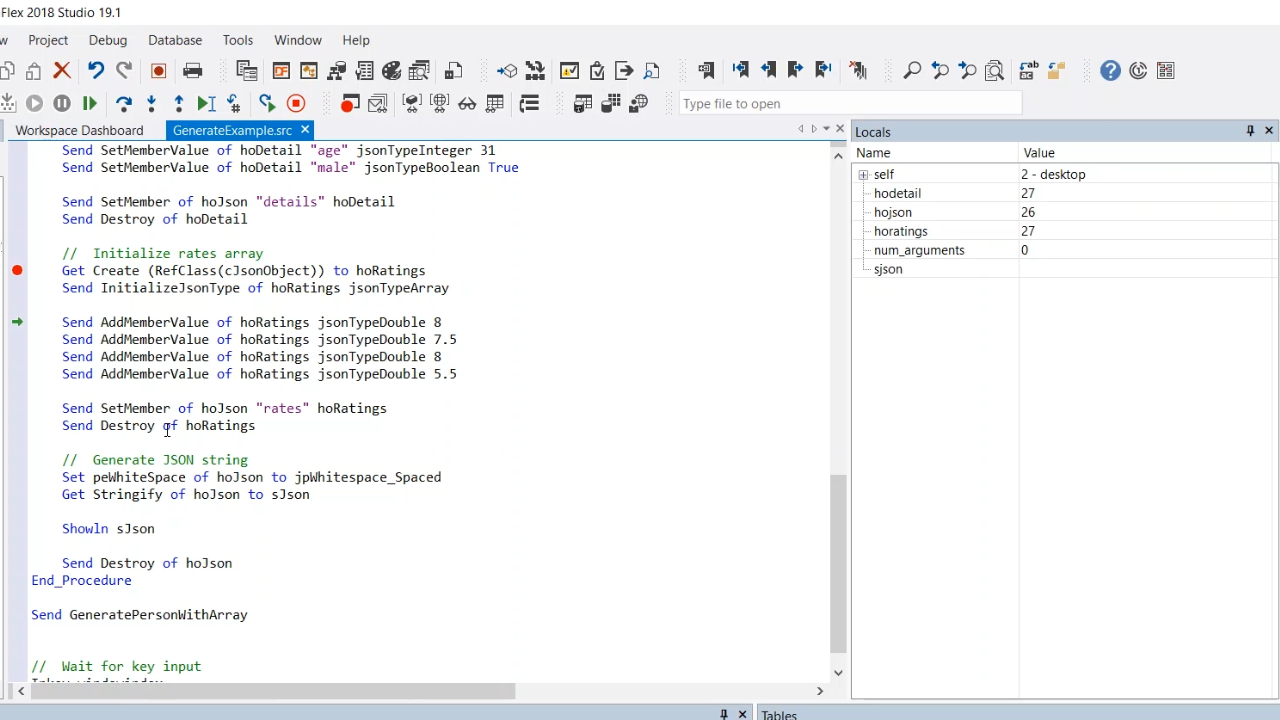Image resolution: width=1280 pixels, height=720 pixels.
Task: Open the editor tab list dropdown arrow
Action: [x=826, y=129]
